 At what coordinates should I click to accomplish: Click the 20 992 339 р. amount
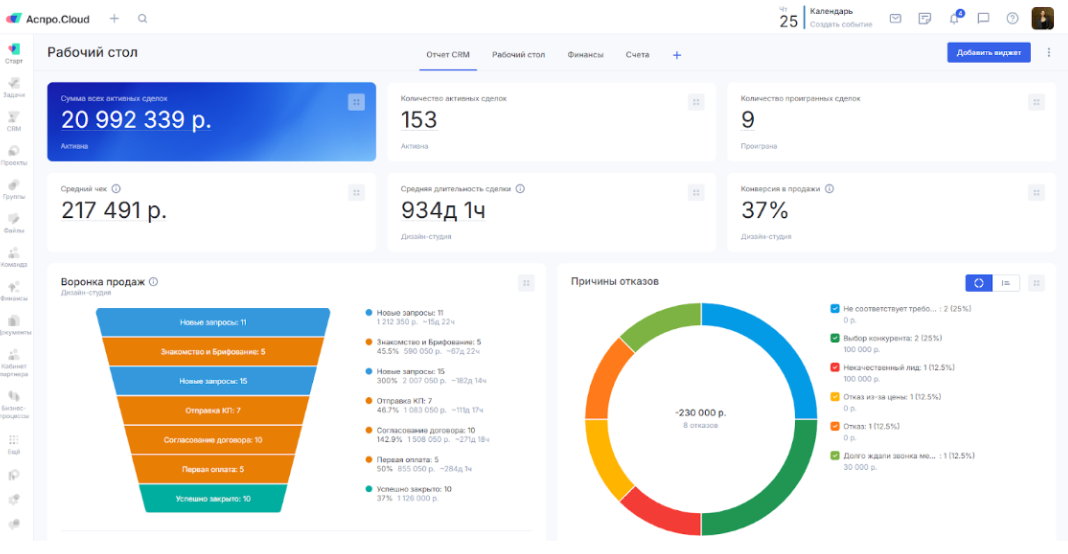coord(136,120)
